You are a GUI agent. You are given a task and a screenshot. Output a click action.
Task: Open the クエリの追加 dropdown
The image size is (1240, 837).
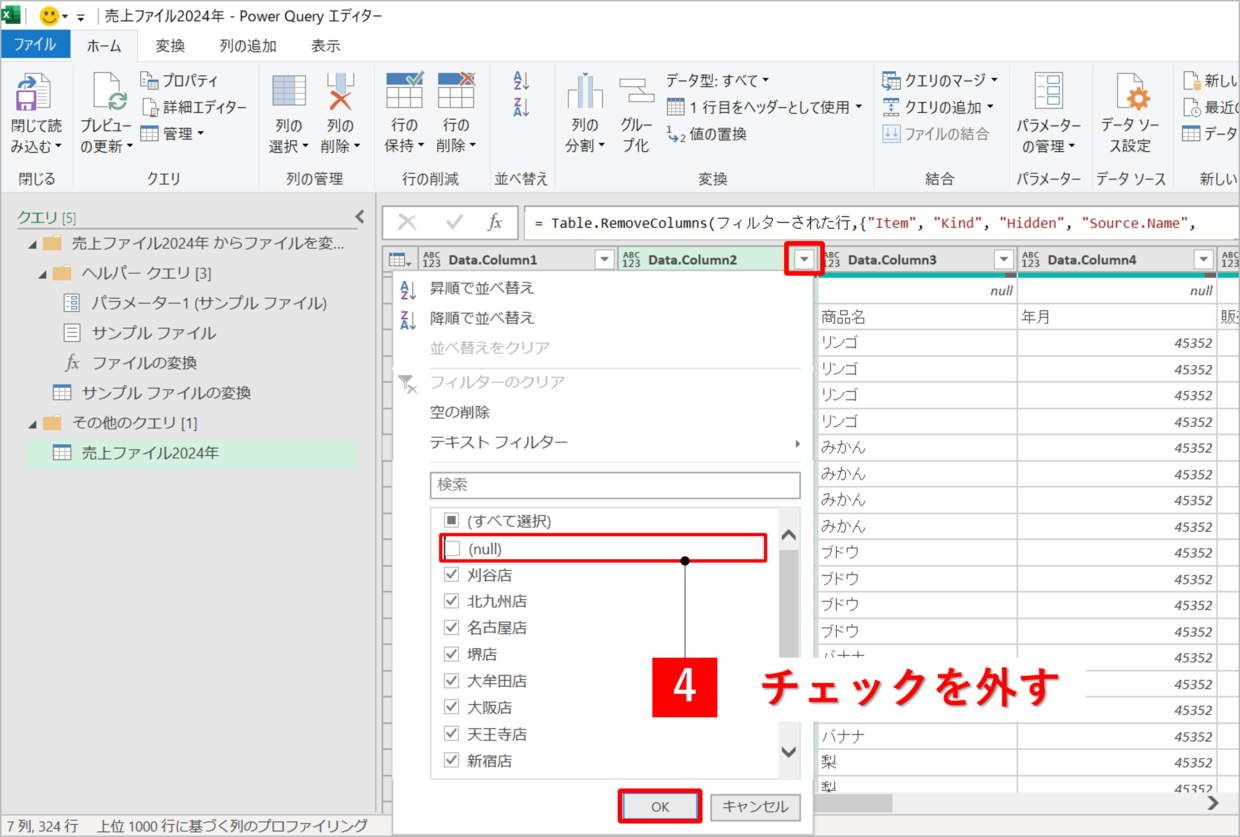click(938, 107)
